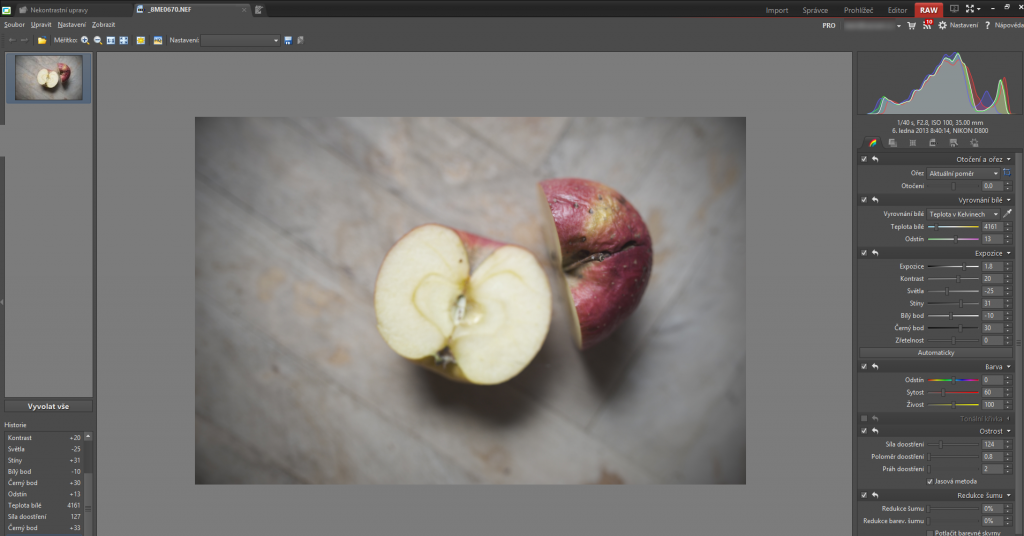Uncheck the Jasová metoda checkbox
The width and height of the screenshot is (1024, 536).
(930, 481)
